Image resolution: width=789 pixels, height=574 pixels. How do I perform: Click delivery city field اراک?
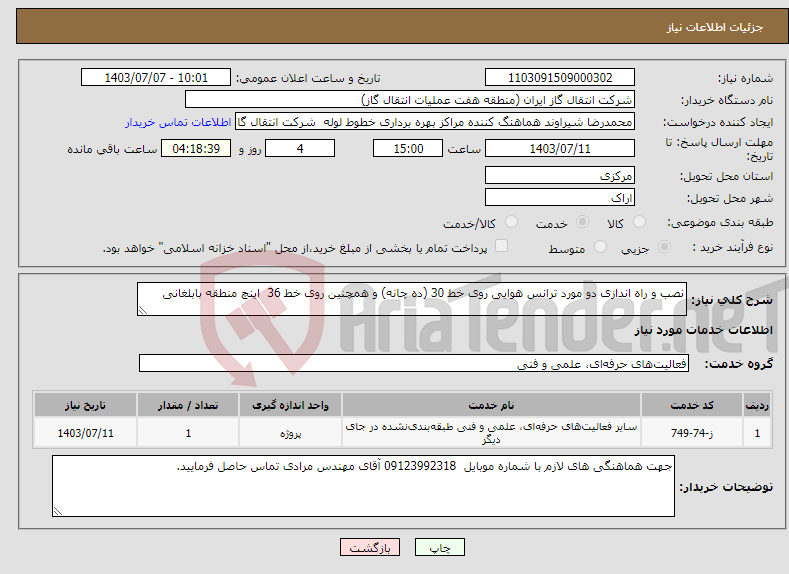560,197
